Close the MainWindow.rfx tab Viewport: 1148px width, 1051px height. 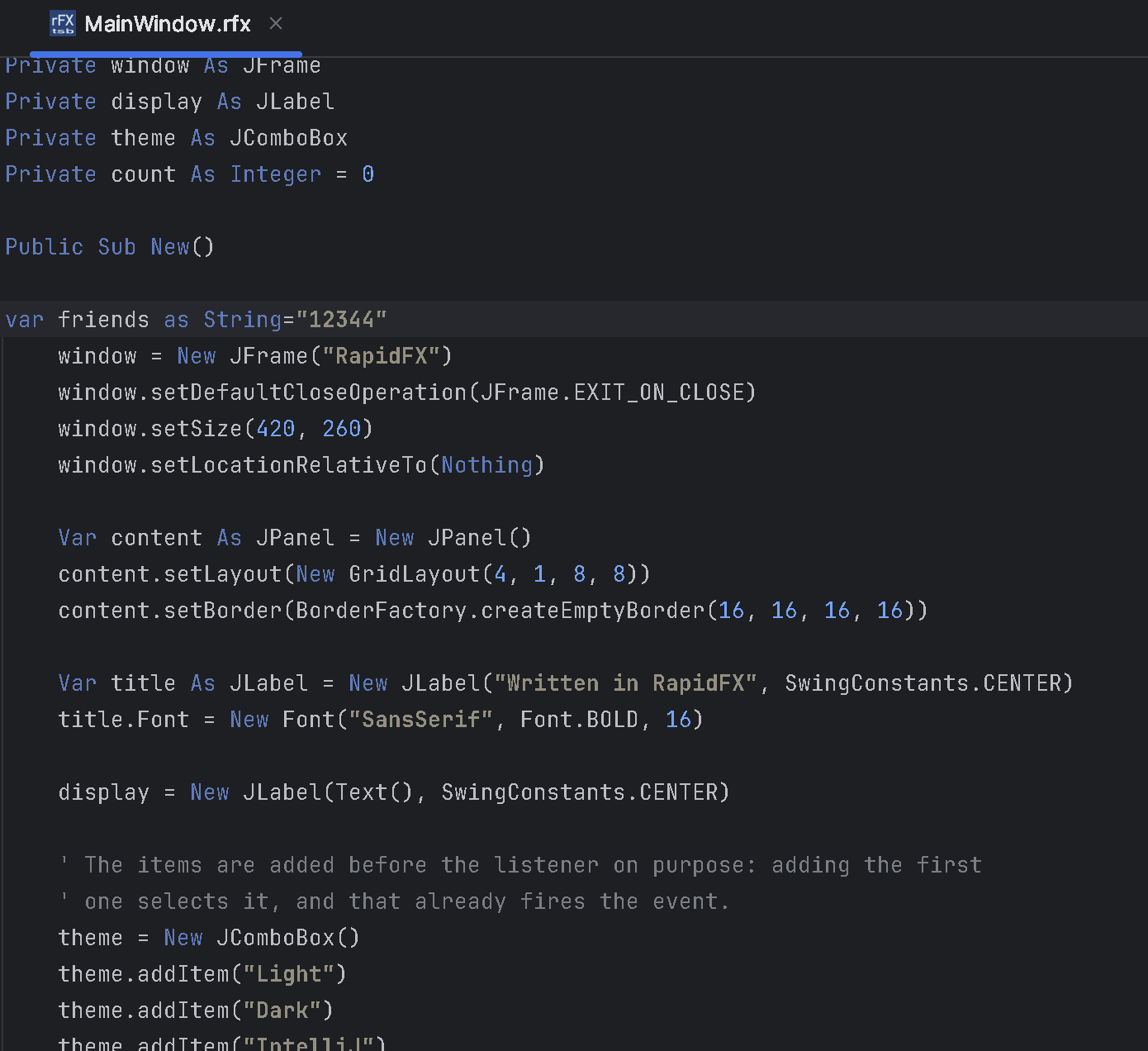[276, 24]
